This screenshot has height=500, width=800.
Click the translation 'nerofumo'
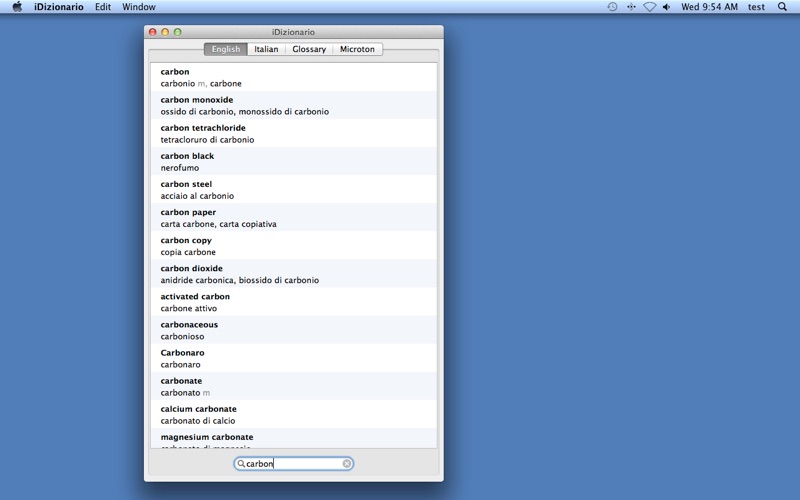click(x=180, y=168)
